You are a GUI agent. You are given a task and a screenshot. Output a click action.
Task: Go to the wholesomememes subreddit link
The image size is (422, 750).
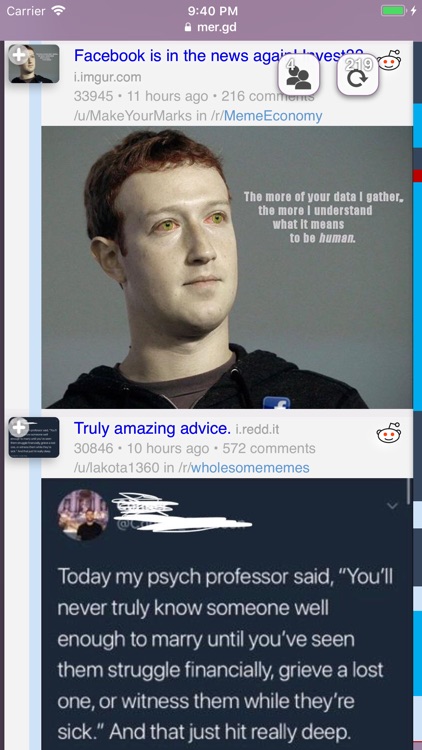(x=250, y=467)
